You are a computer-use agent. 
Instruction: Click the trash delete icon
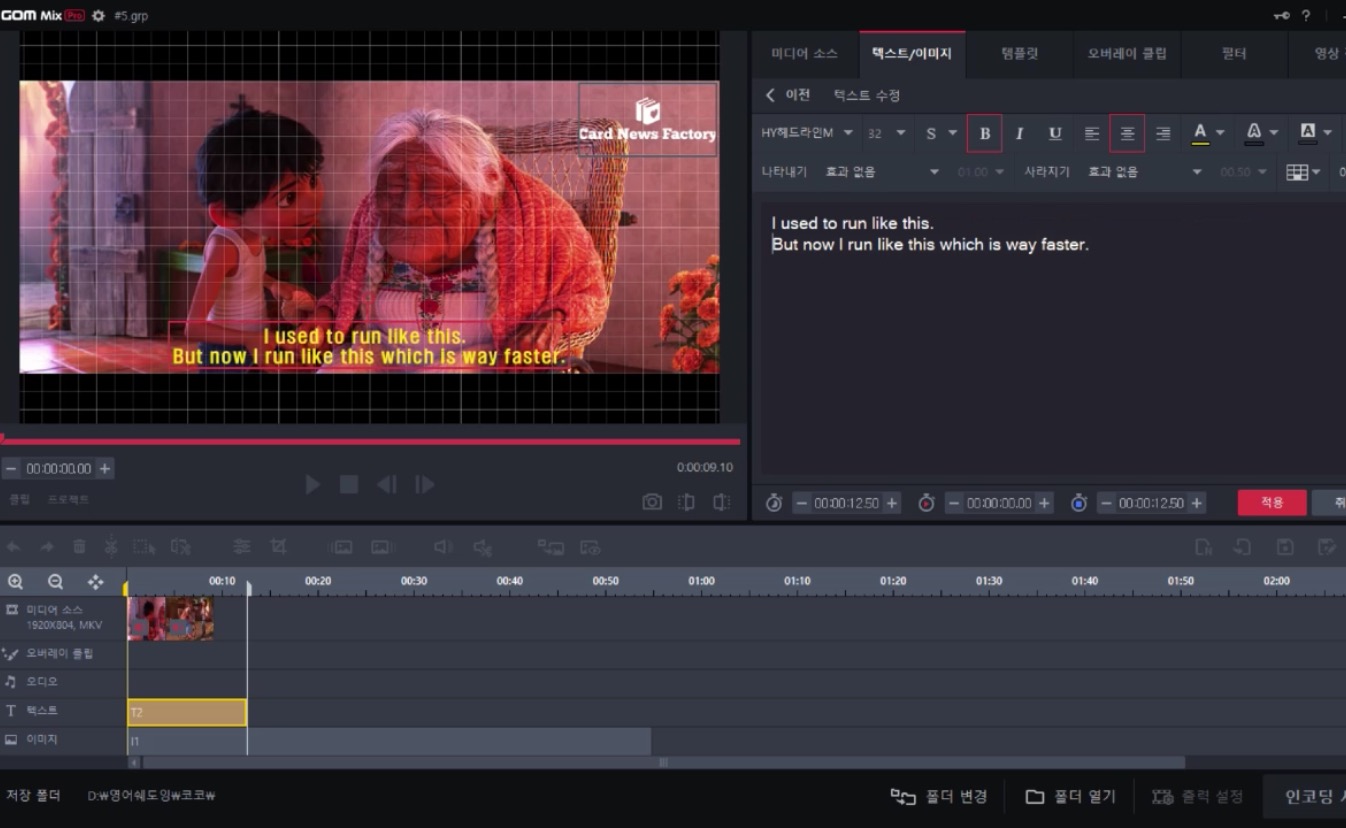[x=79, y=547]
